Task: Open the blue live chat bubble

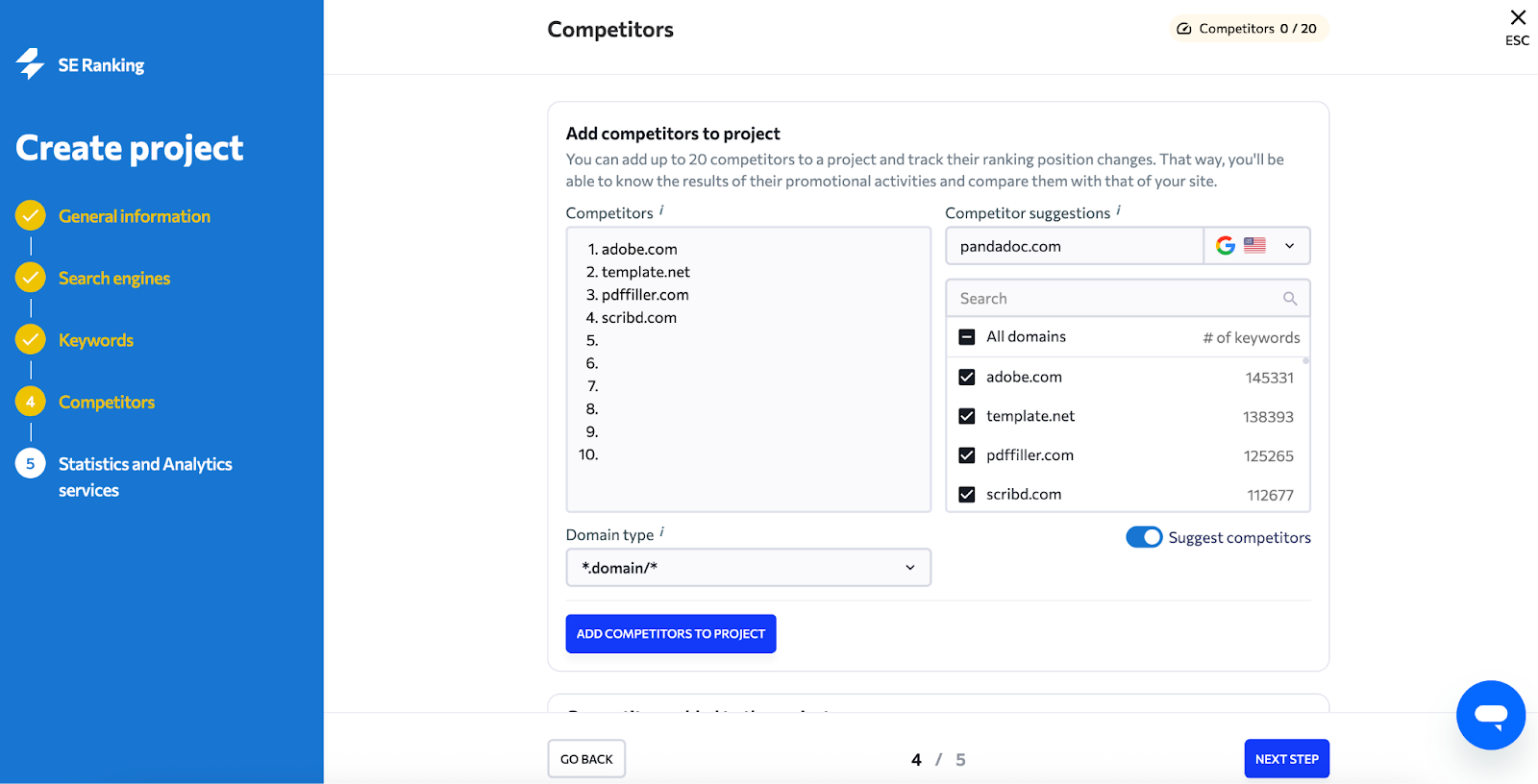Action: (1491, 715)
